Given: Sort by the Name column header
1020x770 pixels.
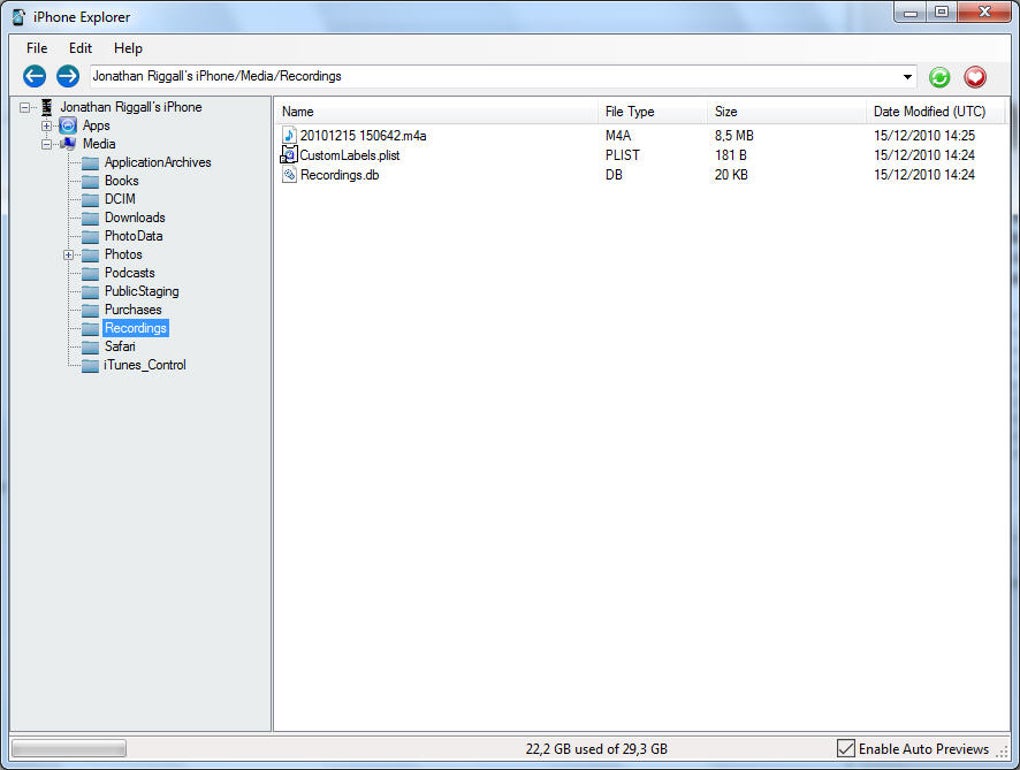Looking at the screenshot, I should 436,111.
